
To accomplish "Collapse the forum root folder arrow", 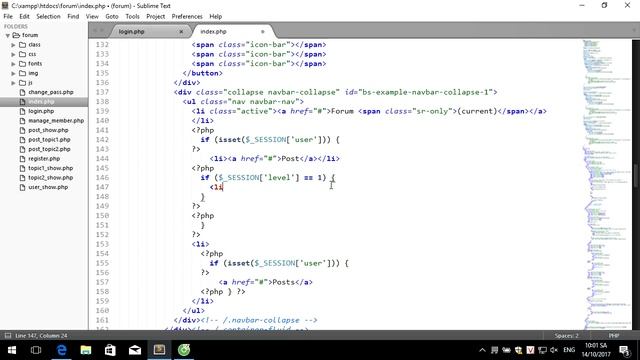I will point(7,36).
